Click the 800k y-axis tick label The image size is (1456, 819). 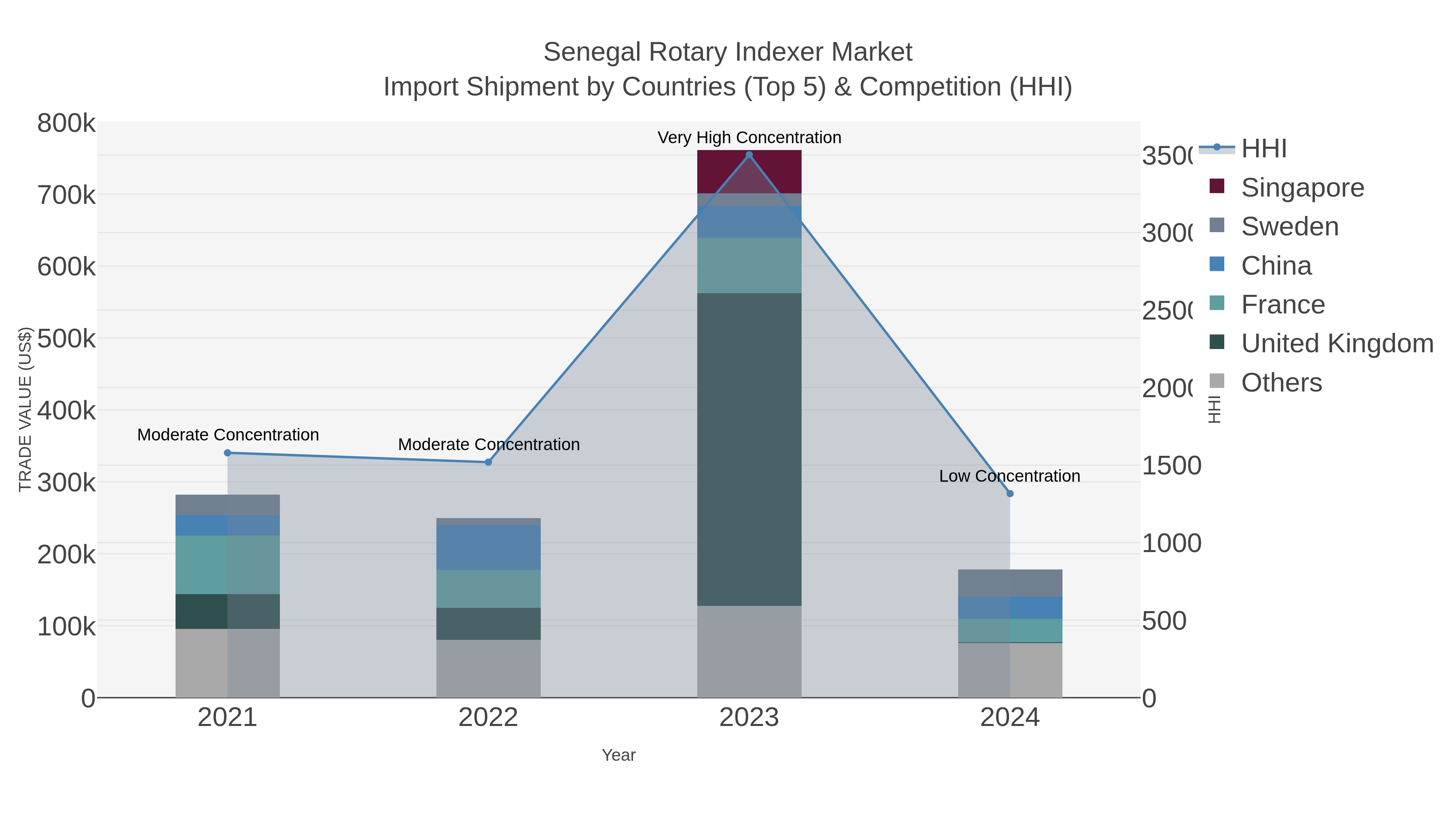point(66,123)
